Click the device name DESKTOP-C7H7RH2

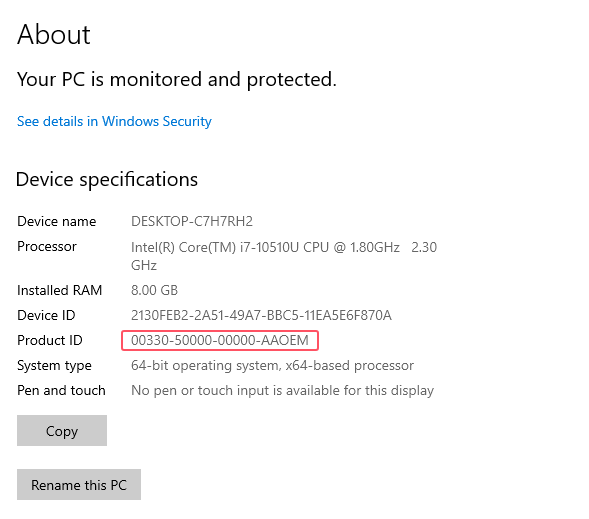click(192, 221)
